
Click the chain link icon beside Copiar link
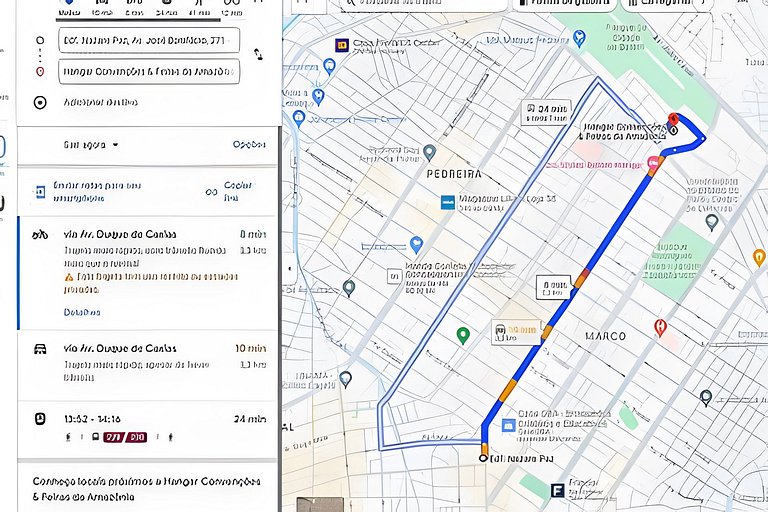(211, 192)
